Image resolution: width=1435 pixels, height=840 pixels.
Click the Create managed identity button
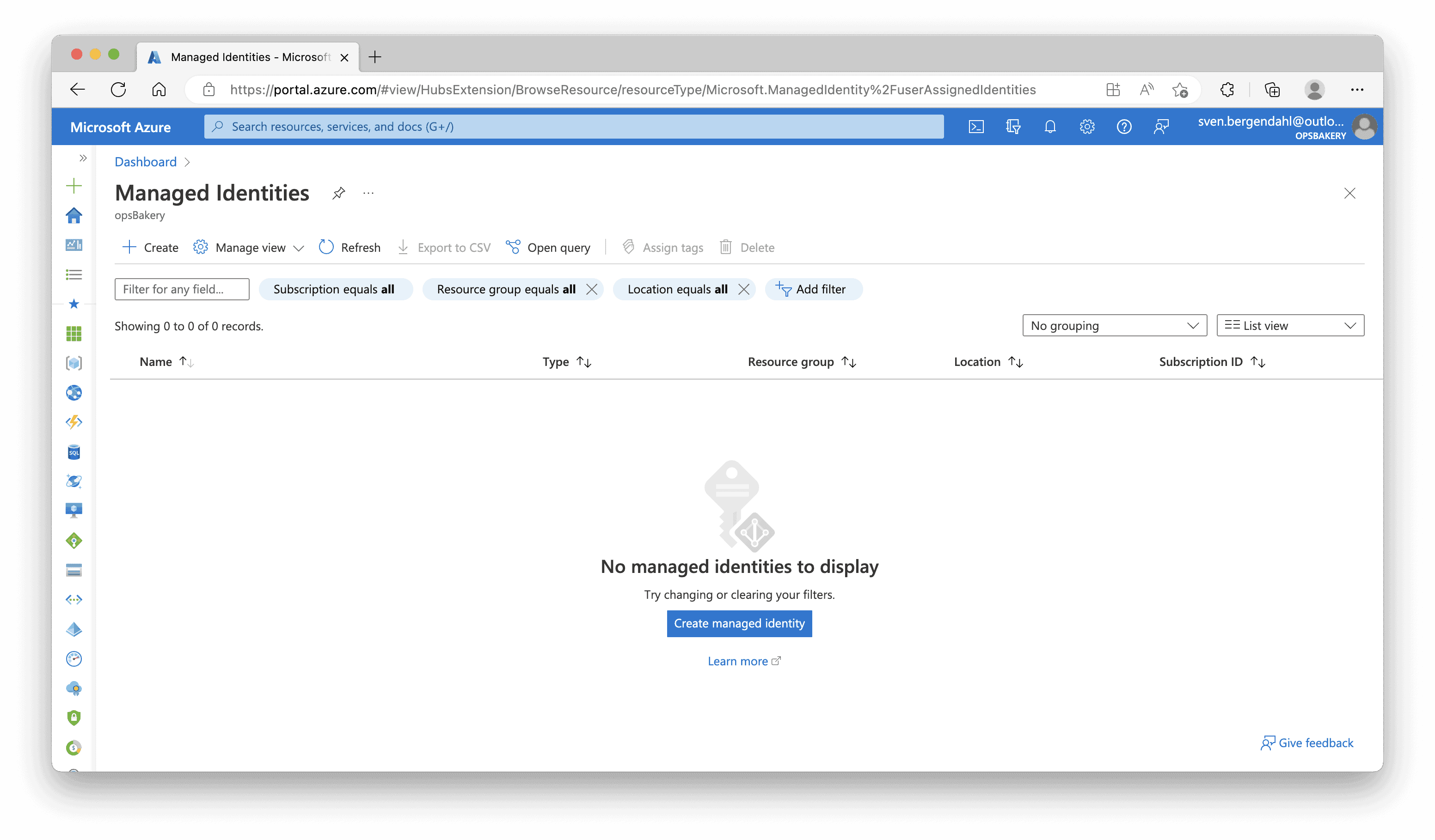(x=739, y=624)
